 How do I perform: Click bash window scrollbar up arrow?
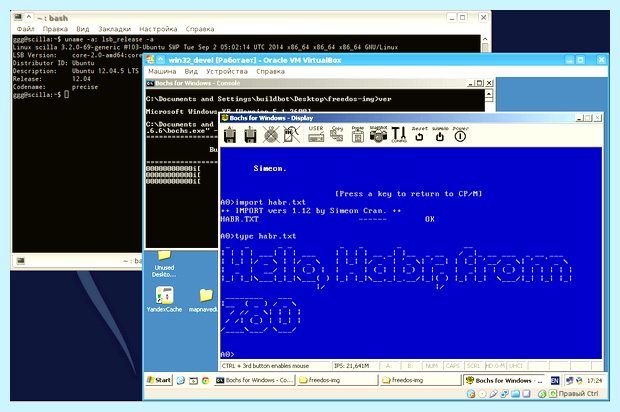tap(485, 39)
